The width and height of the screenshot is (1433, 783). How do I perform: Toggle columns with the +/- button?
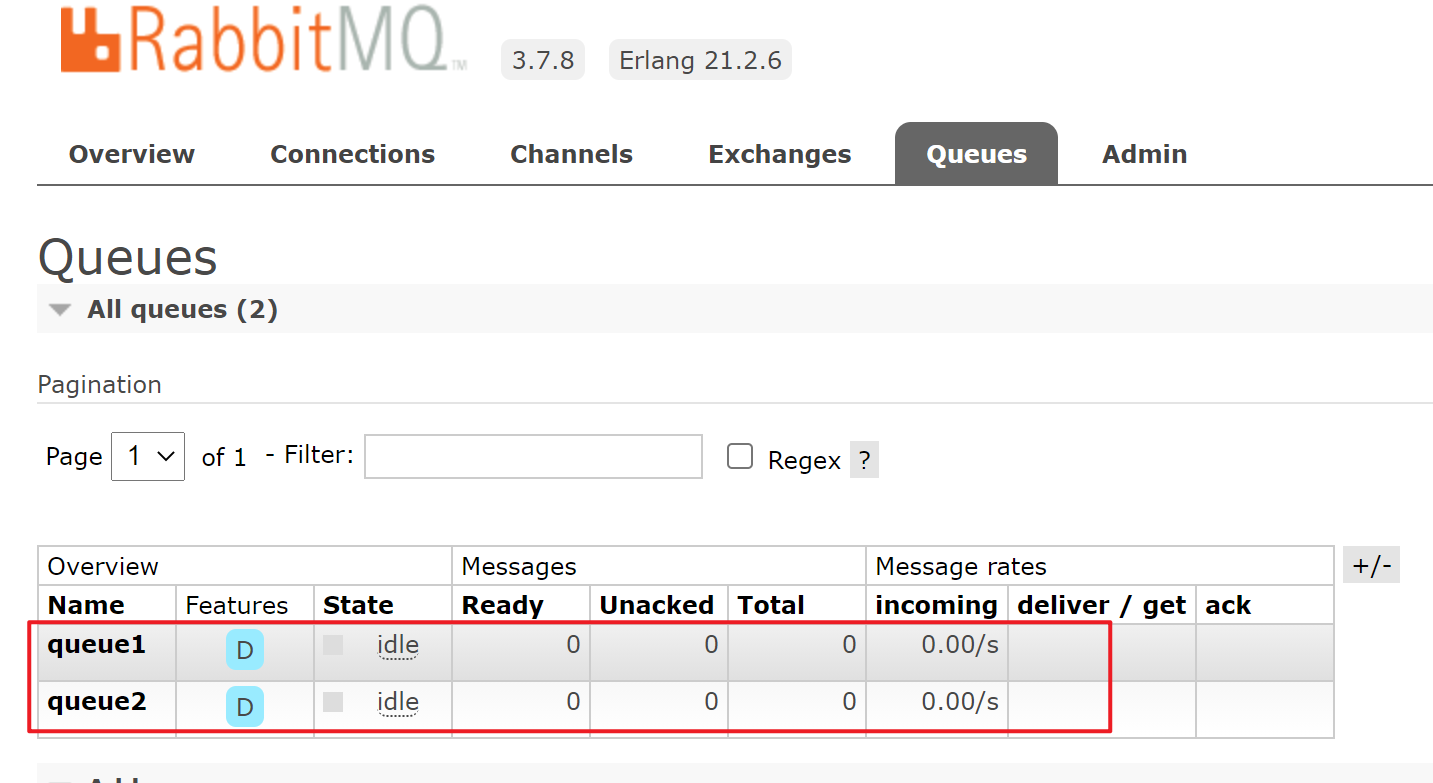(1371, 566)
